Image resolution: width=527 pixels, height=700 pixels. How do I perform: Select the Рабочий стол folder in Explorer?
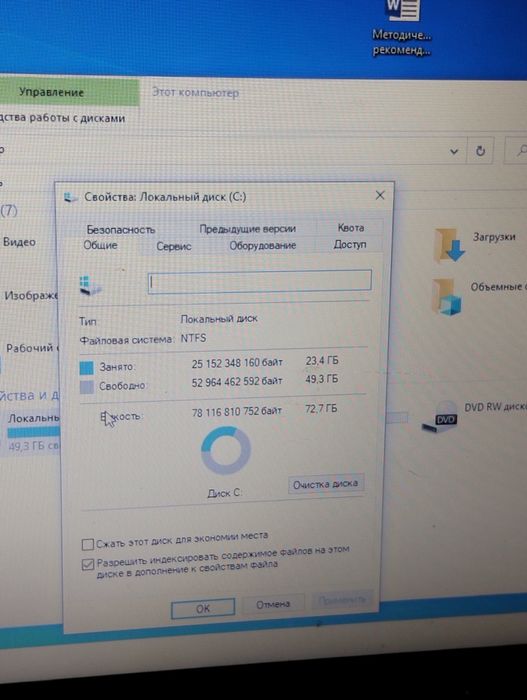32,348
